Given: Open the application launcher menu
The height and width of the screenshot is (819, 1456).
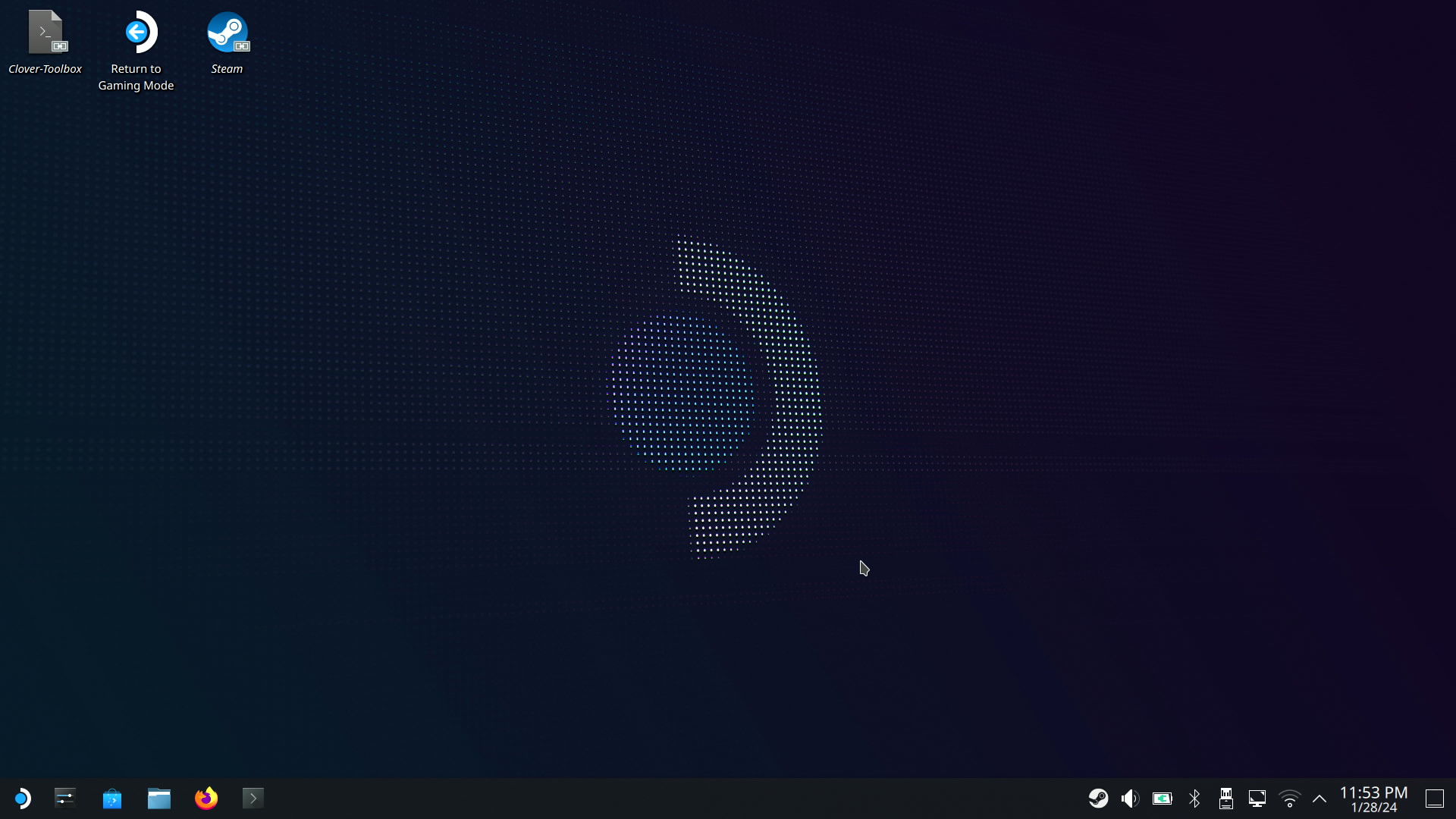Looking at the screenshot, I should pos(22,799).
